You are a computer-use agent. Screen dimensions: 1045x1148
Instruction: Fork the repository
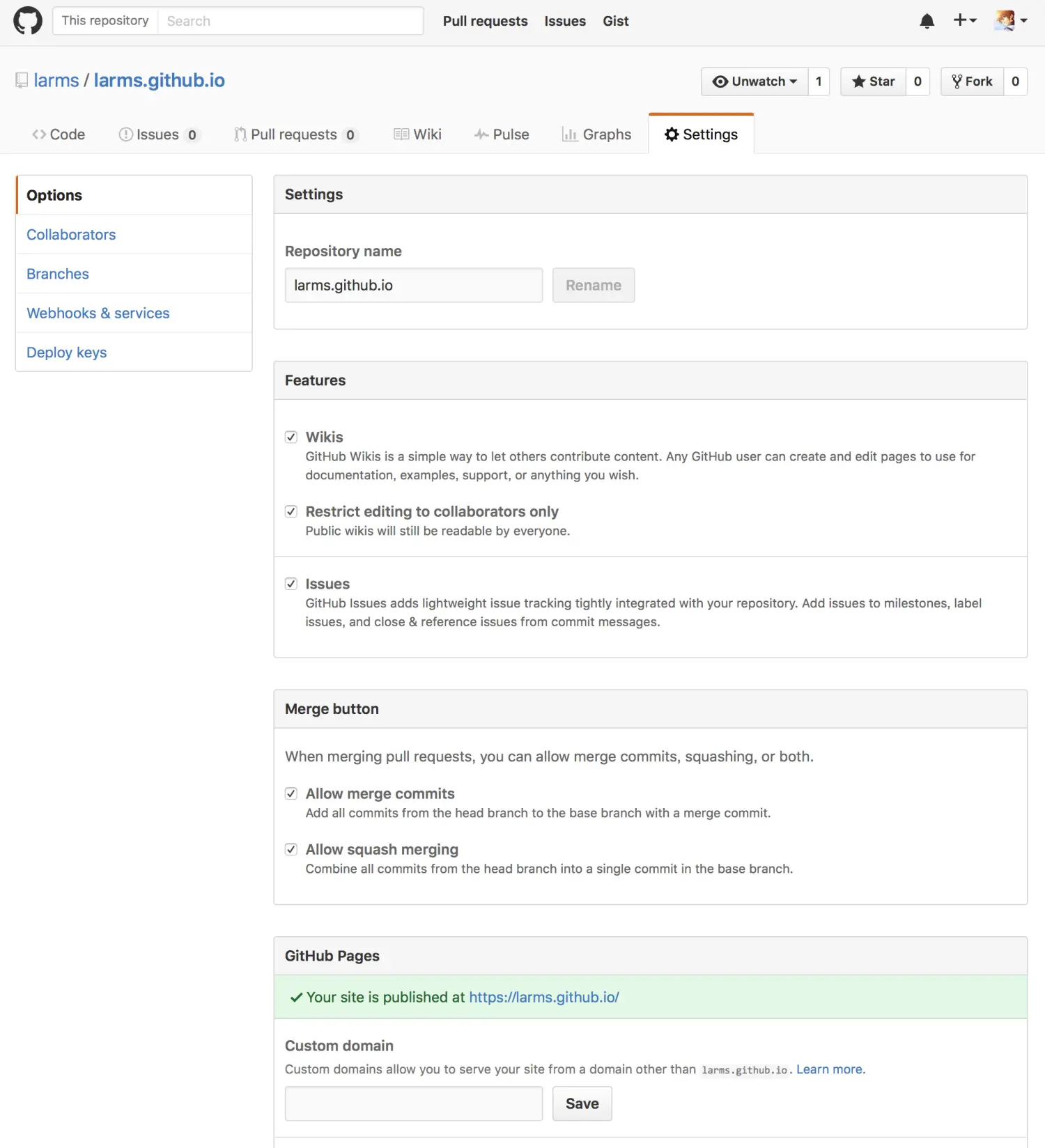(972, 82)
